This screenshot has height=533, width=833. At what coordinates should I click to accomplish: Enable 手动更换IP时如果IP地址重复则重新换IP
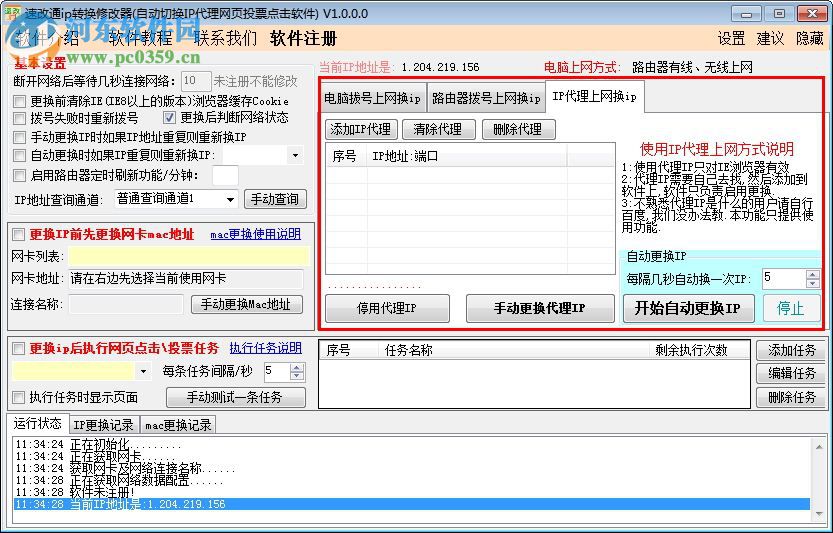click(20, 137)
